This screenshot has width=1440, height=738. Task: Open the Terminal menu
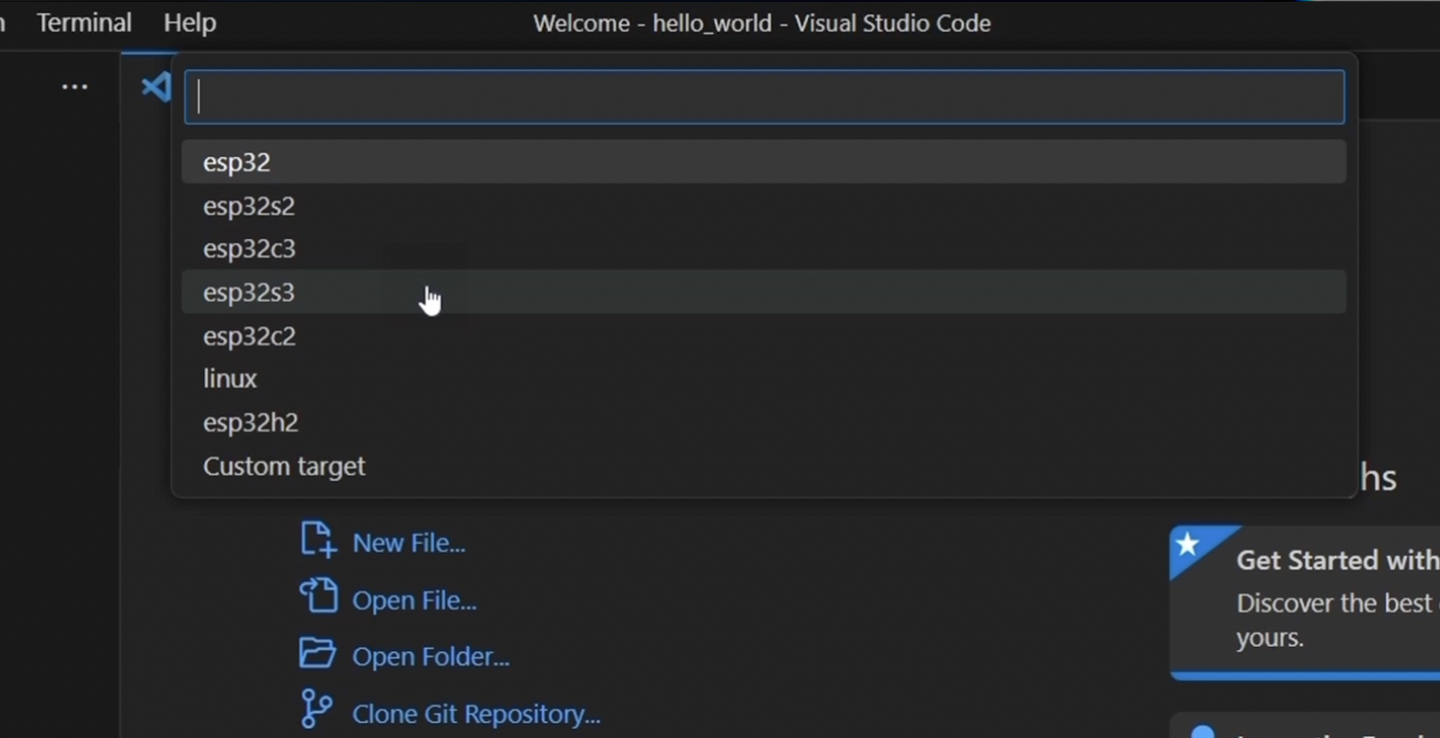coord(84,22)
